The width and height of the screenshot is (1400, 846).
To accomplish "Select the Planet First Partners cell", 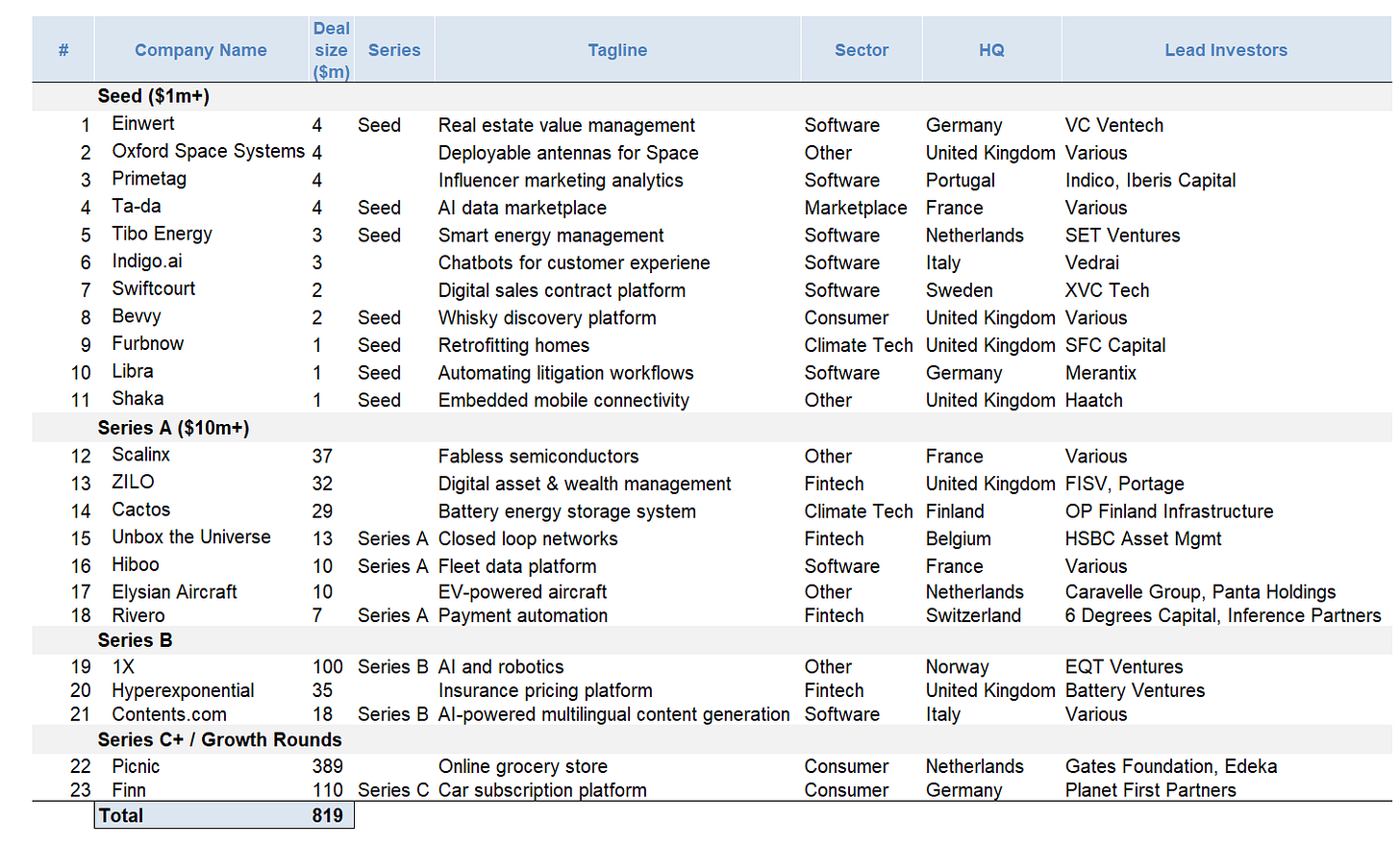I will pos(1151,790).
